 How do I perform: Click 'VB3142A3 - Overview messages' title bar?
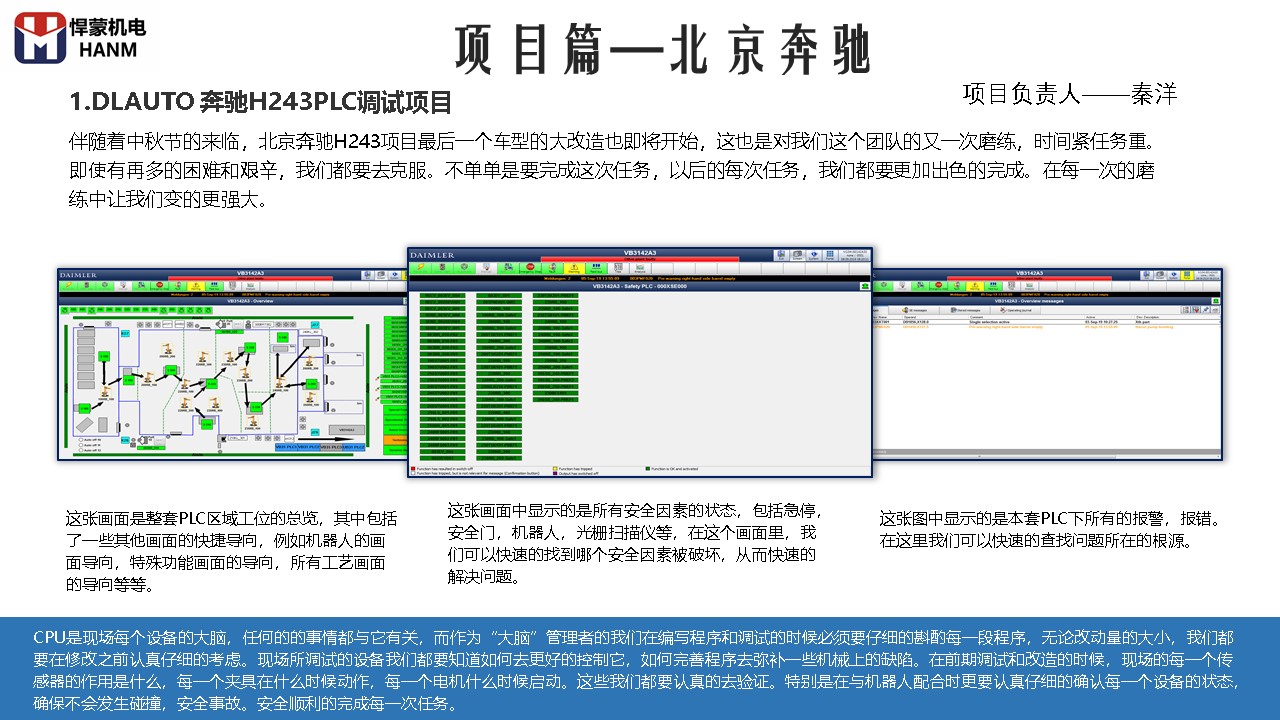[1029, 301]
